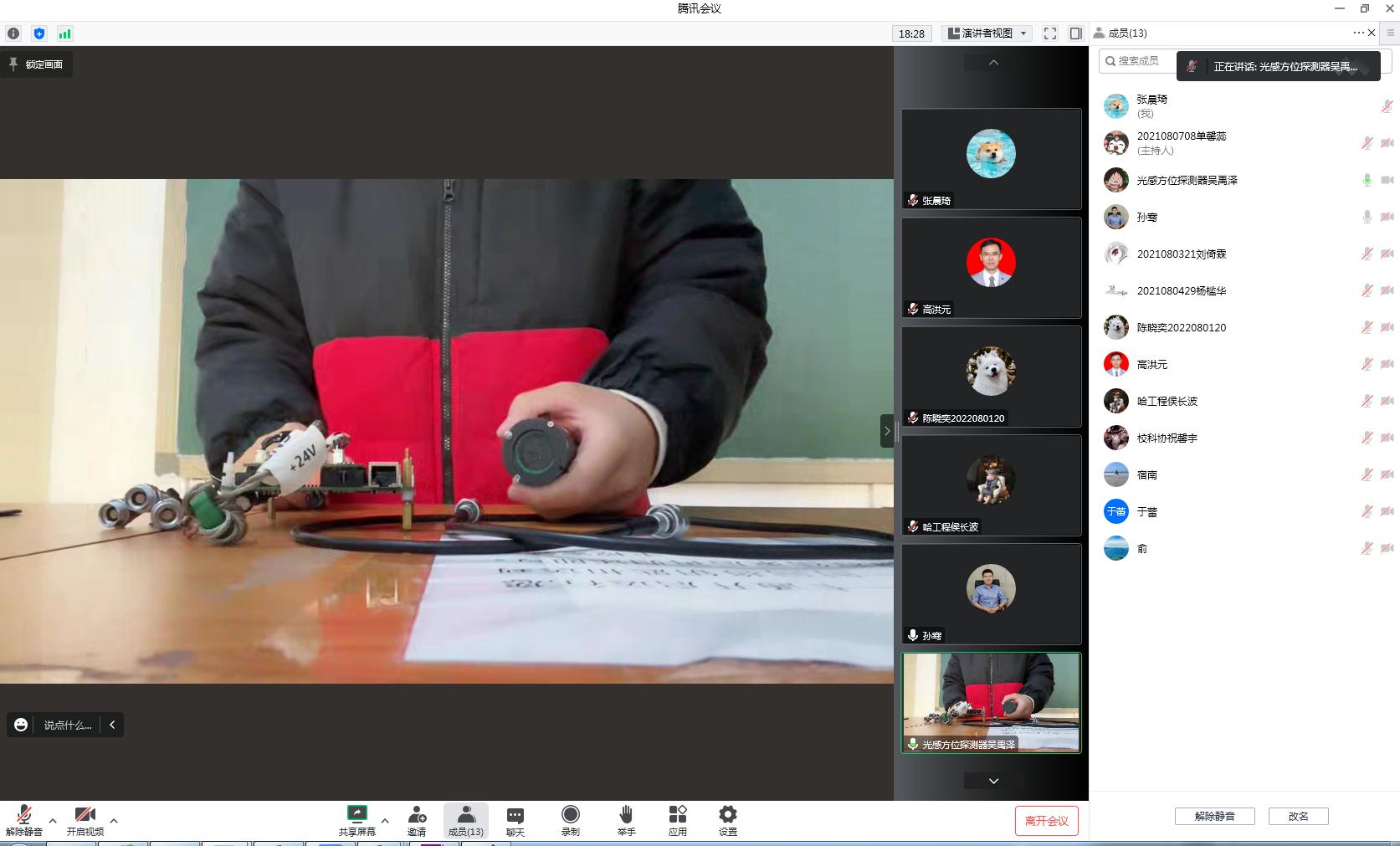Open the chat panel icon

click(515, 815)
